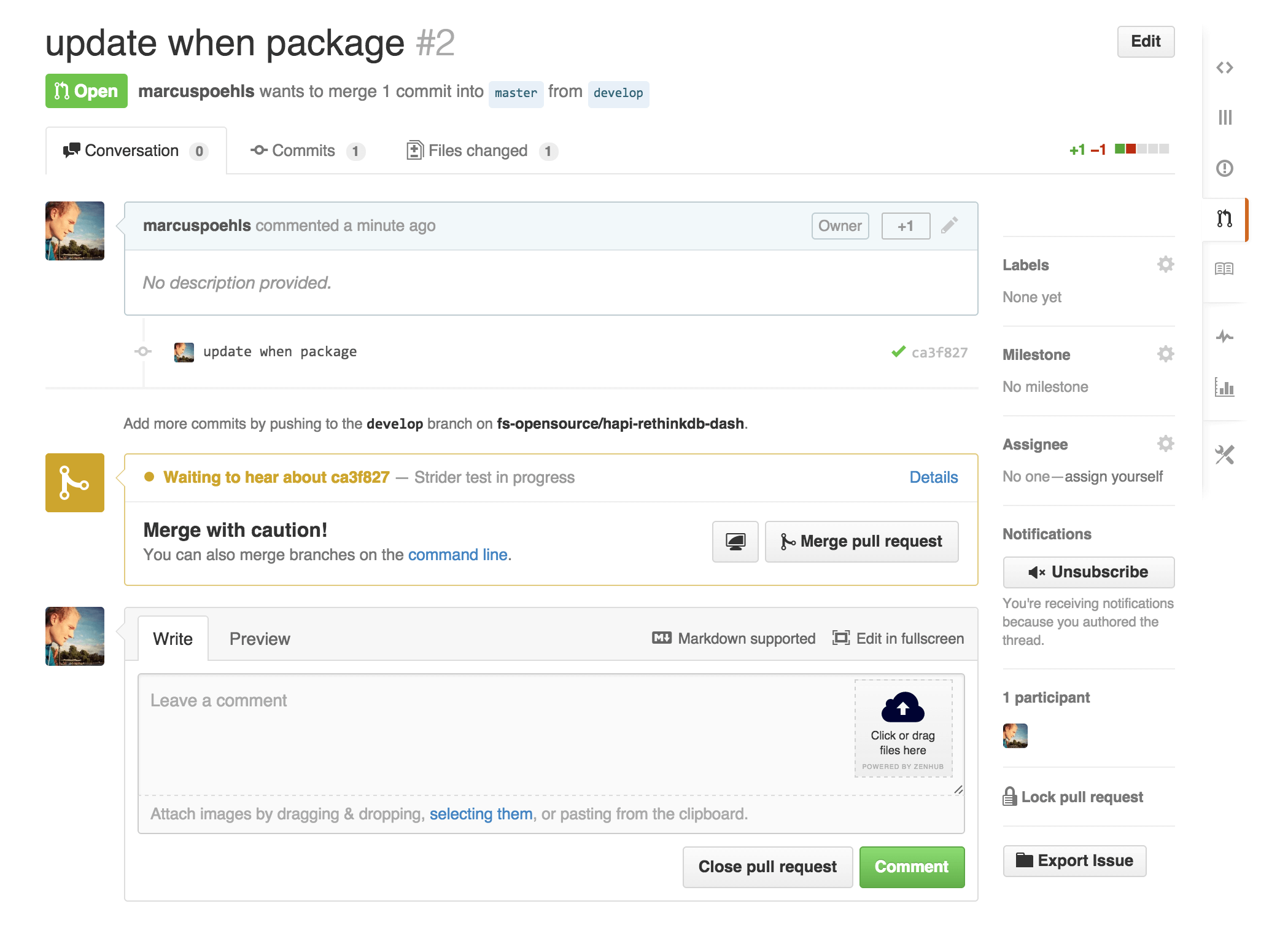Viewport: 1288px width, 925px height.
Task: Submit with the green Comment button
Action: [912, 867]
